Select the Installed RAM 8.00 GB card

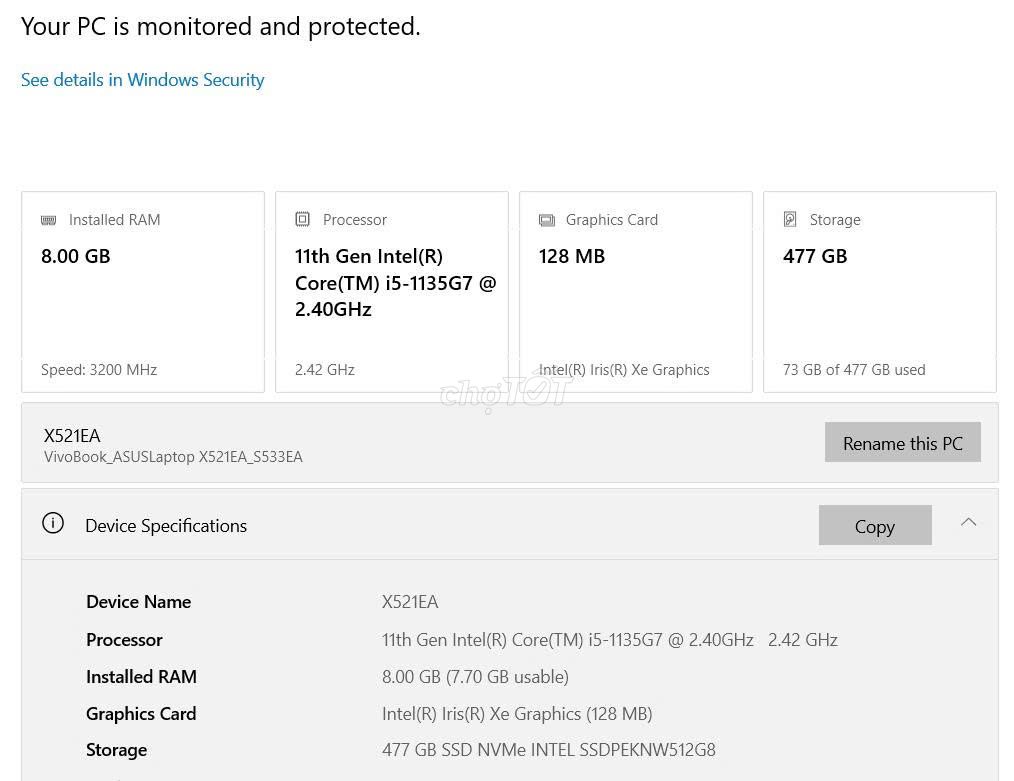pyautogui.click(x=143, y=292)
